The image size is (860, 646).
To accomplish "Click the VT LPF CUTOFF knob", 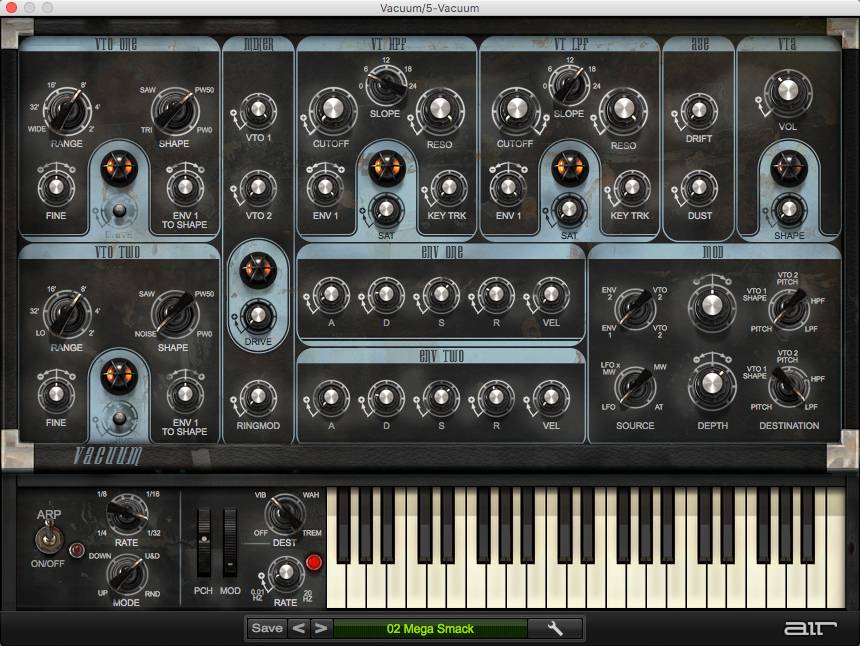I will click(x=516, y=109).
